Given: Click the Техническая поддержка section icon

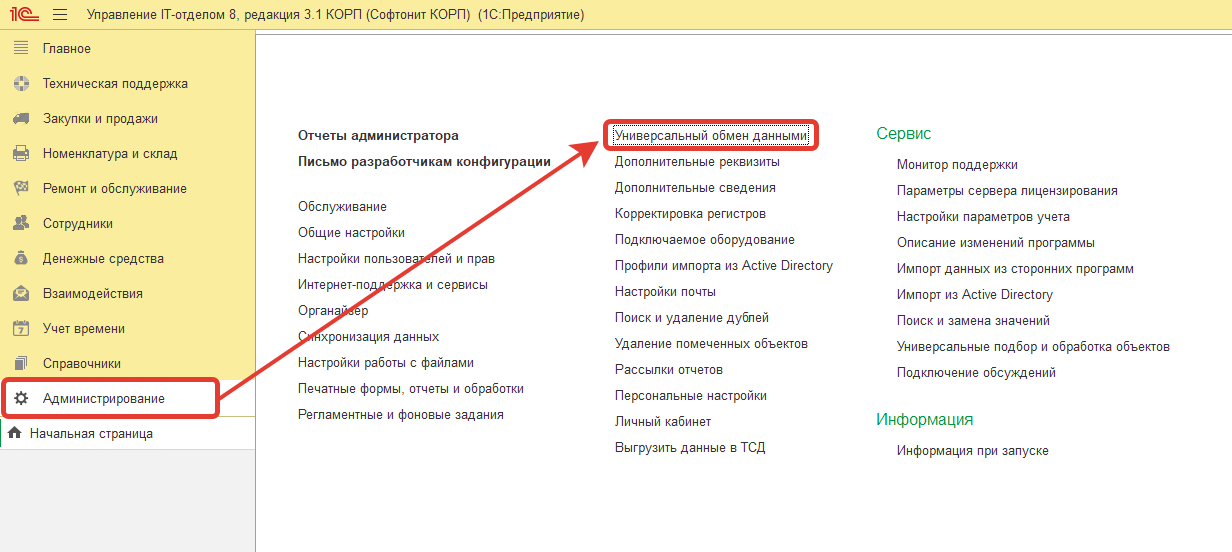Looking at the screenshot, I should tap(21, 84).
